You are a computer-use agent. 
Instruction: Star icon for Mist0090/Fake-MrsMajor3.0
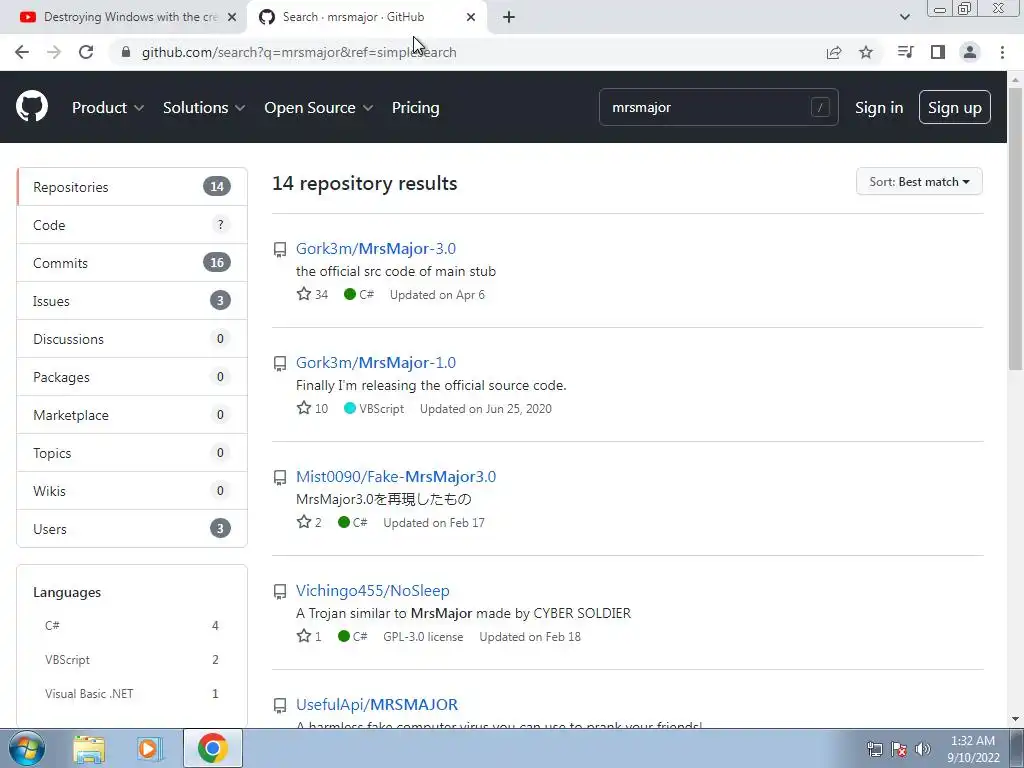click(x=304, y=522)
